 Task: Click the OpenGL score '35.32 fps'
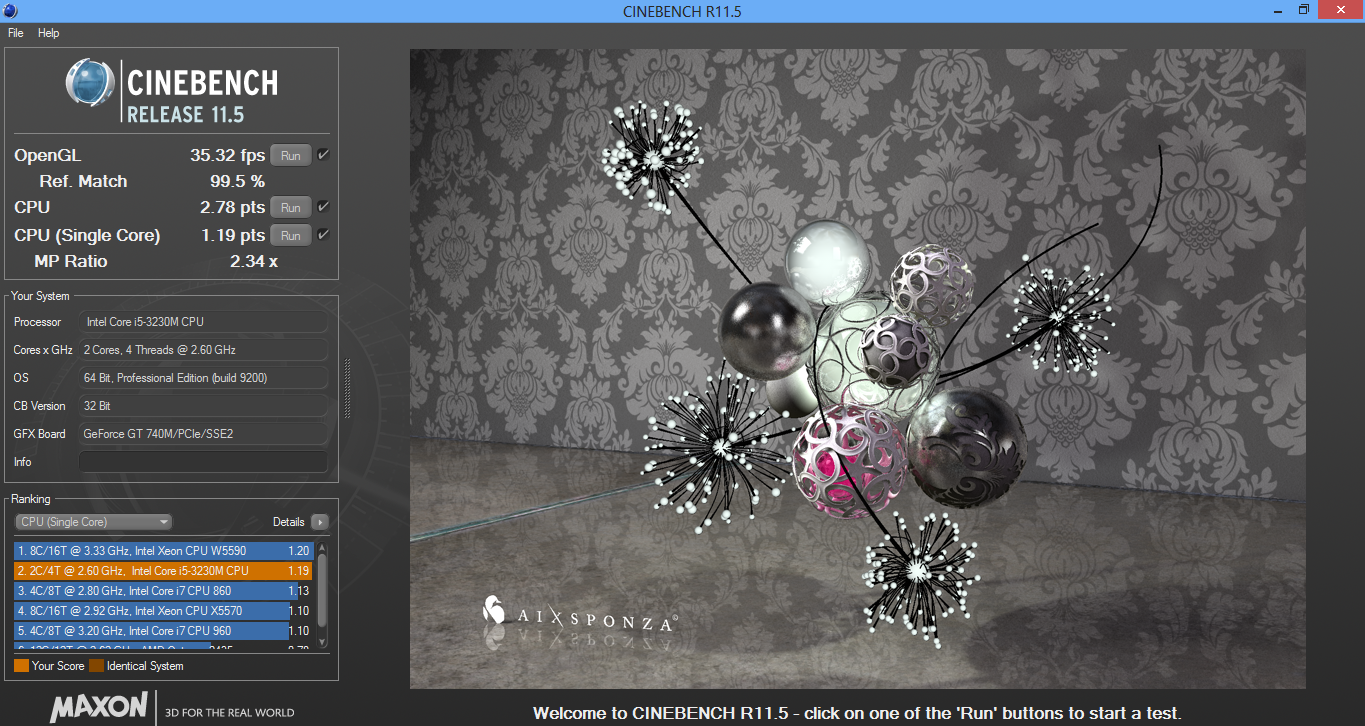227,155
